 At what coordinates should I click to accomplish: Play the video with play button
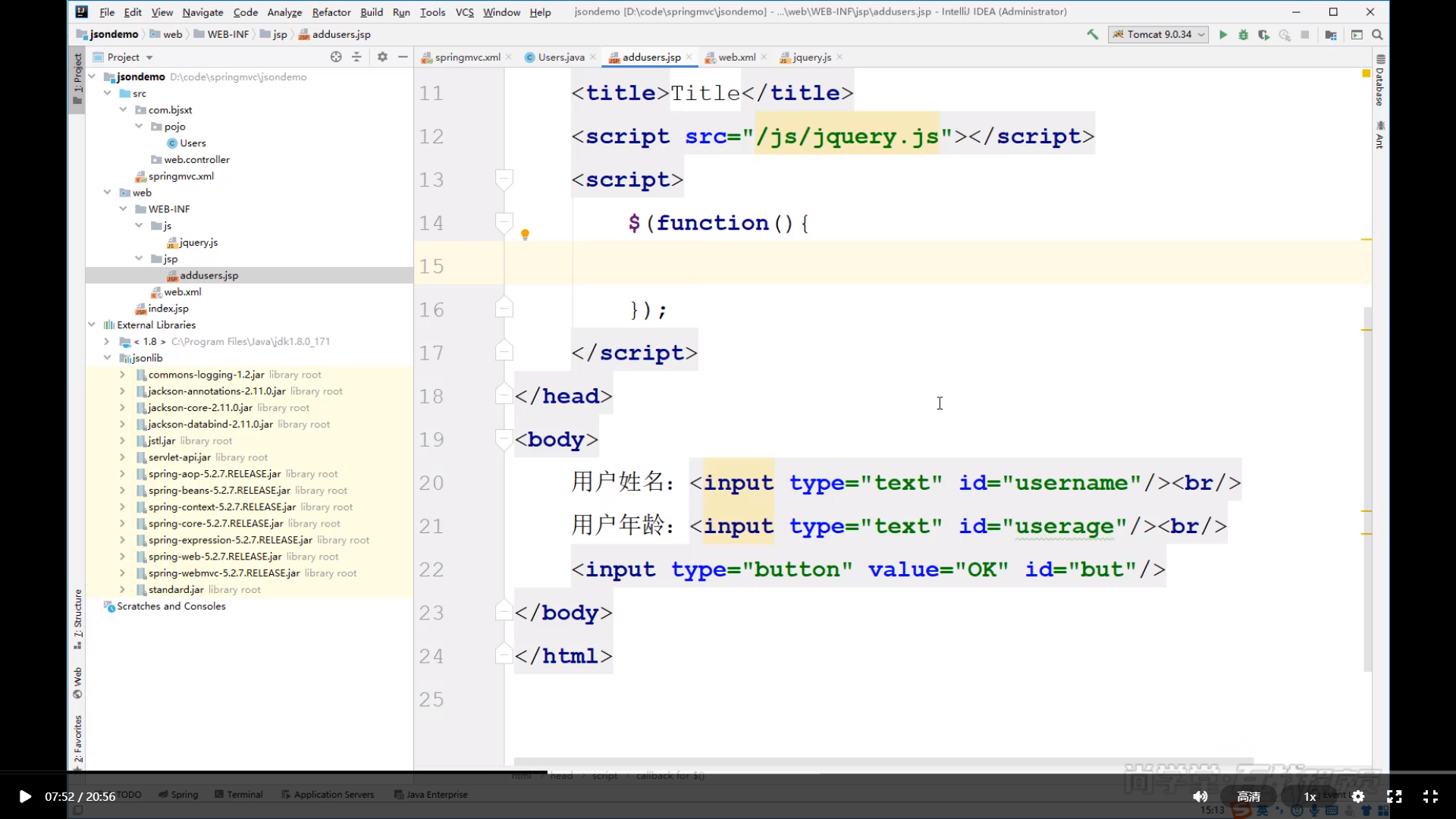coord(24,796)
